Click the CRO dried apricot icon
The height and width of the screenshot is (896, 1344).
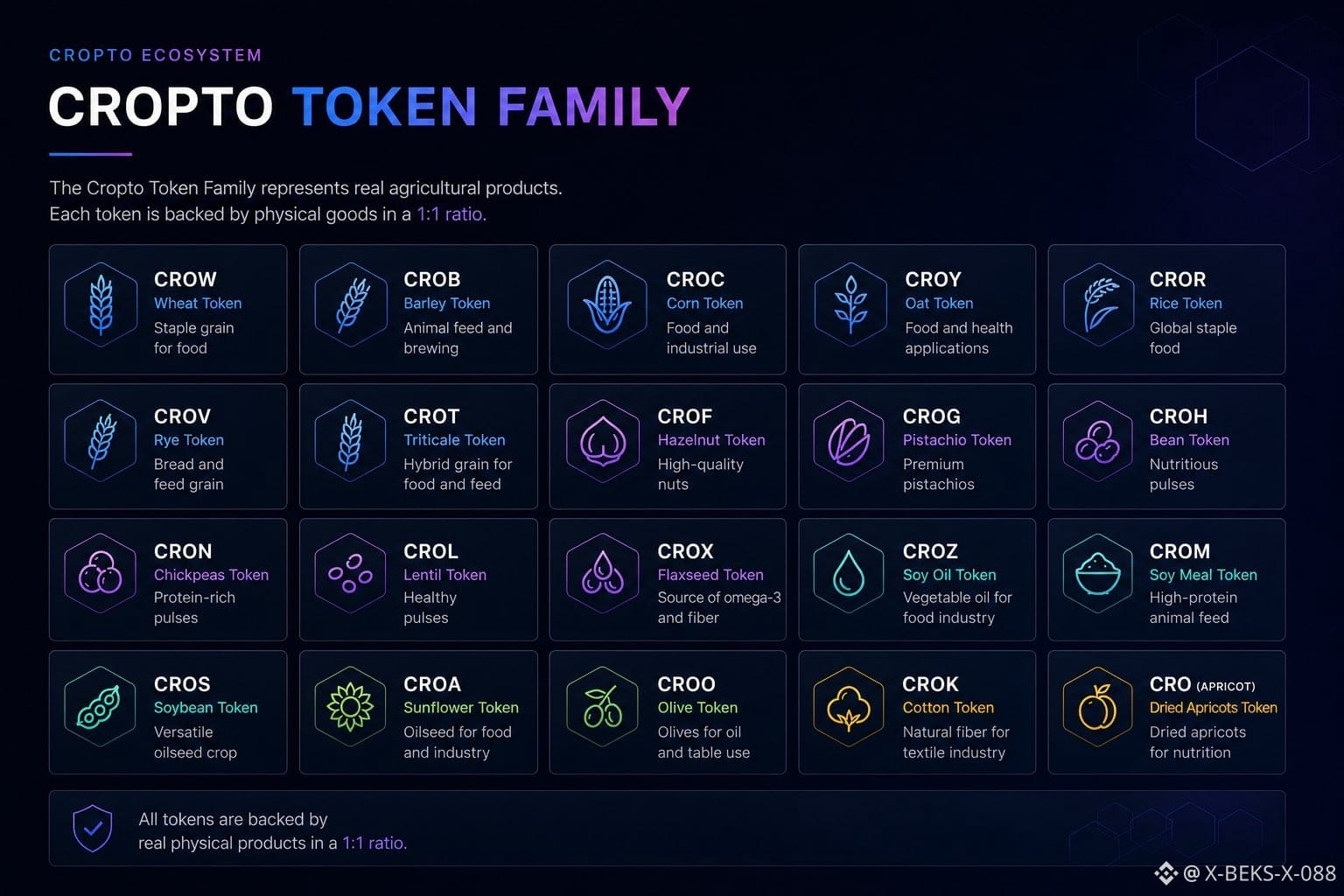click(x=1098, y=707)
